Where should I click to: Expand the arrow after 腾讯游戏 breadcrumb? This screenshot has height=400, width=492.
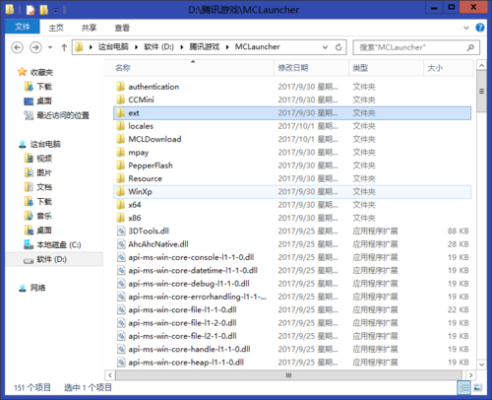[227, 47]
